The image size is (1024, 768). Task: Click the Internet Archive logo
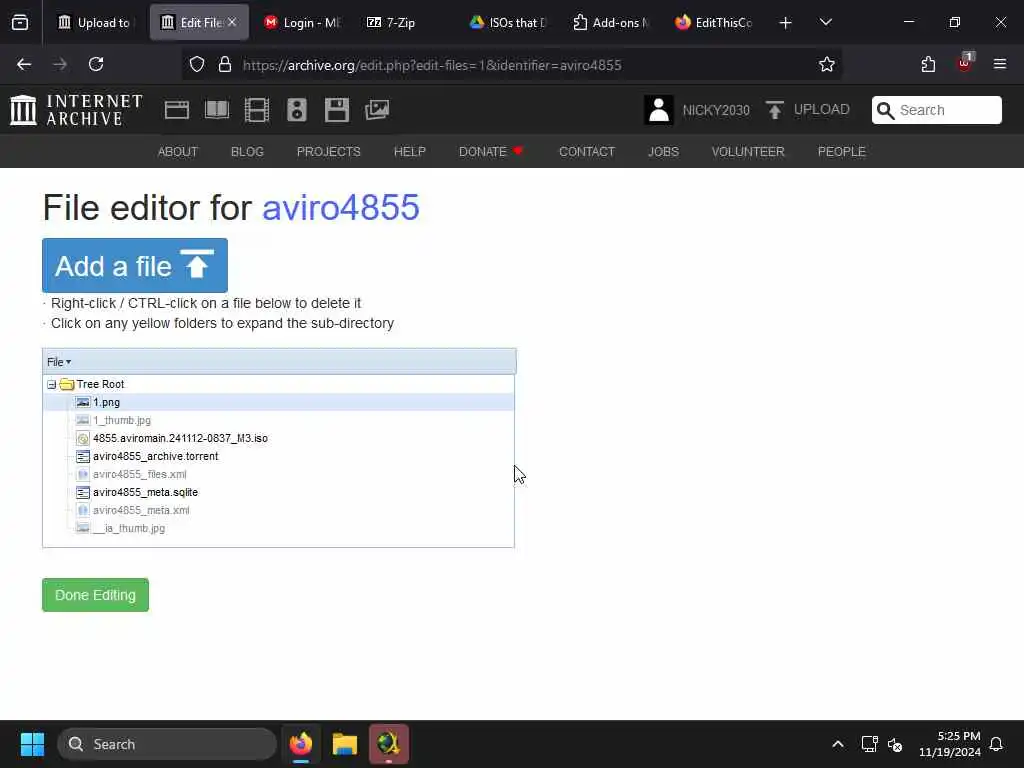click(x=76, y=110)
